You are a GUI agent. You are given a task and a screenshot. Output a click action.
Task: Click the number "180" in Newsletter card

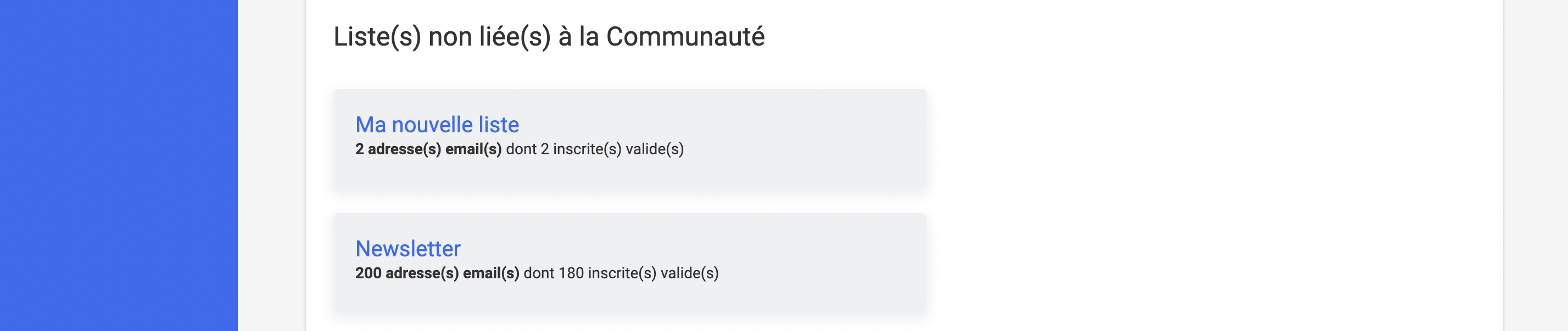pos(571,273)
